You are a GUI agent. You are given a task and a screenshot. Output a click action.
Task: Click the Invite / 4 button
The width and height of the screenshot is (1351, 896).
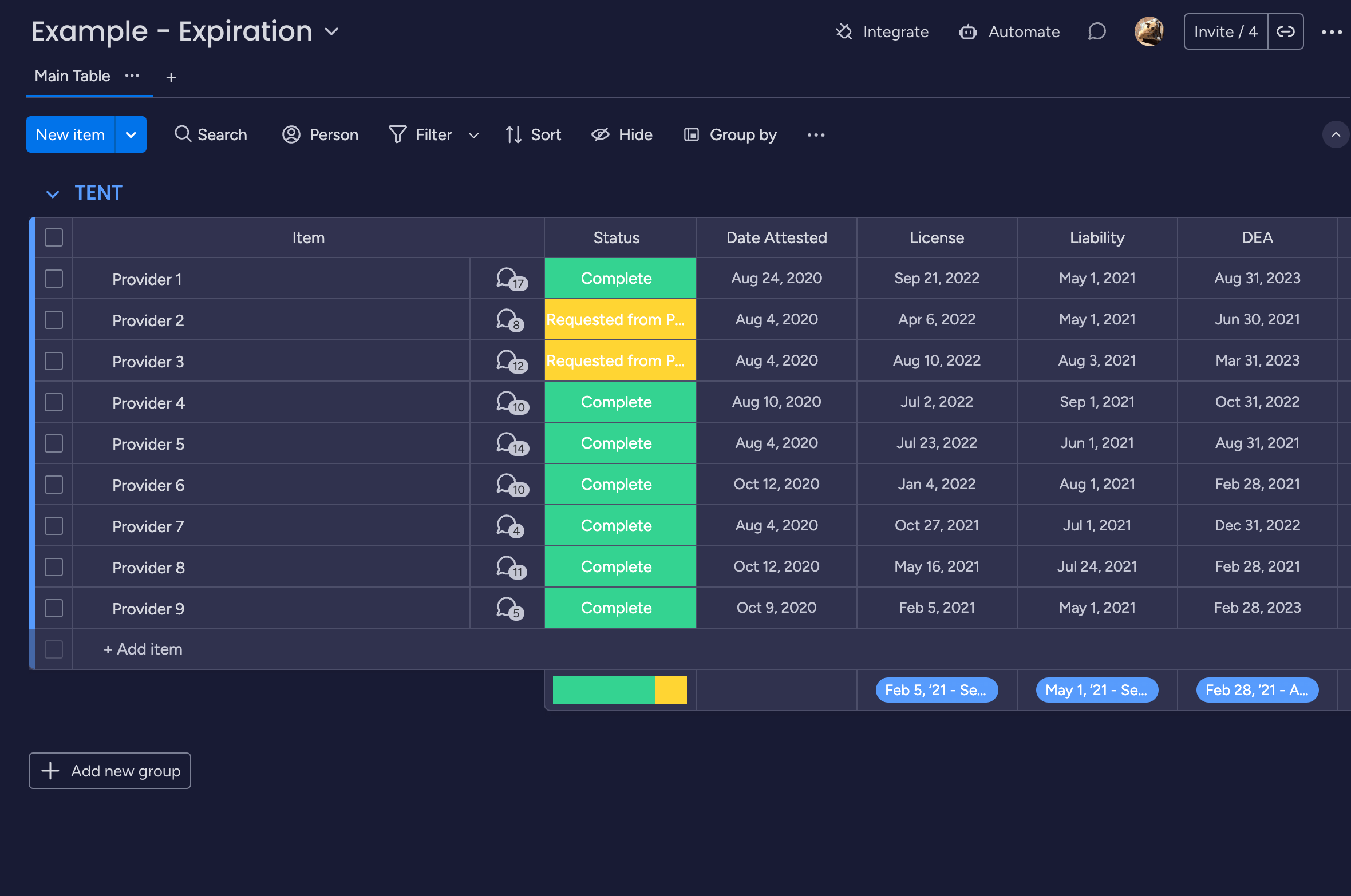[1225, 32]
